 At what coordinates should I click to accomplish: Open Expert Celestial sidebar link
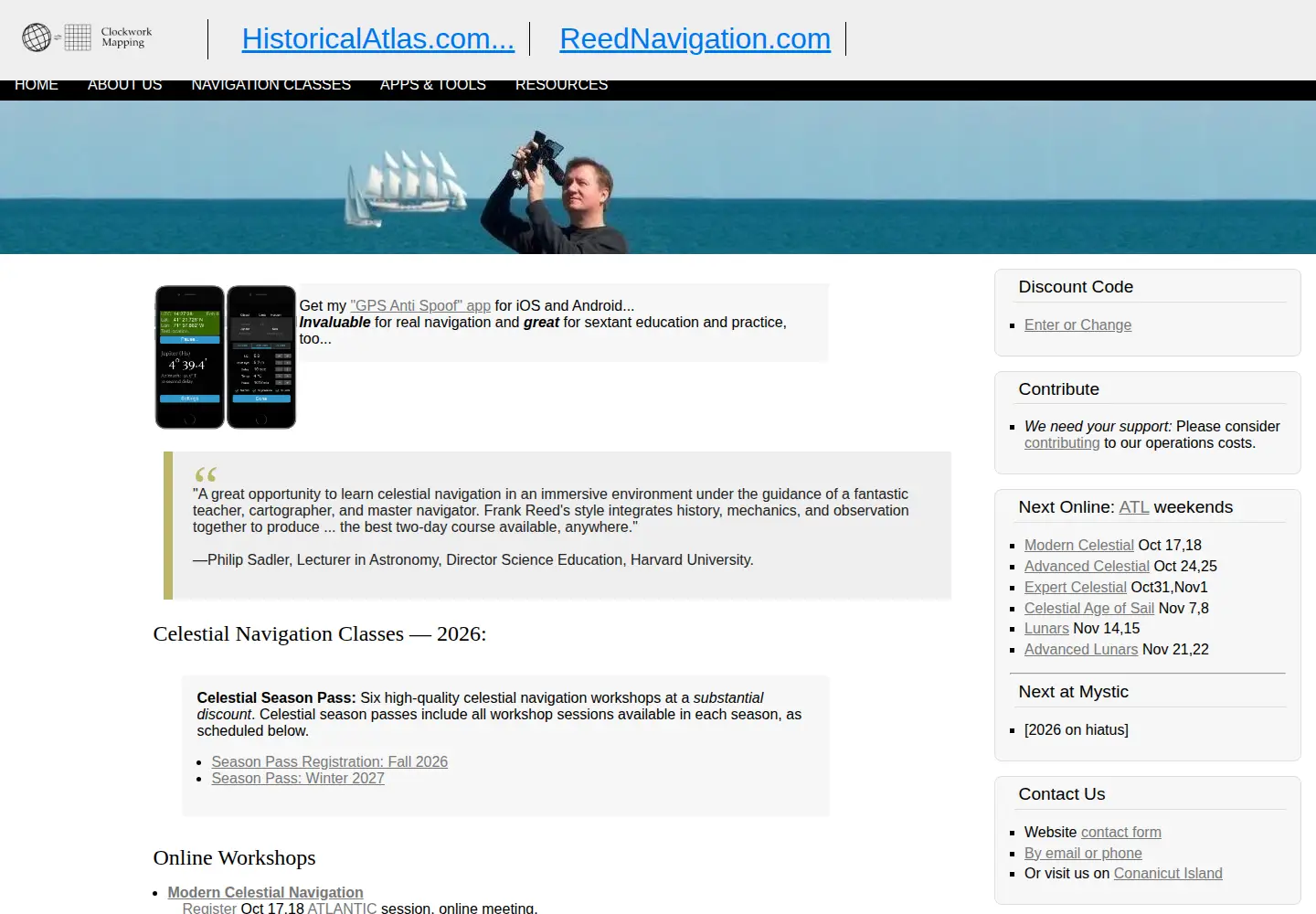(1075, 588)
